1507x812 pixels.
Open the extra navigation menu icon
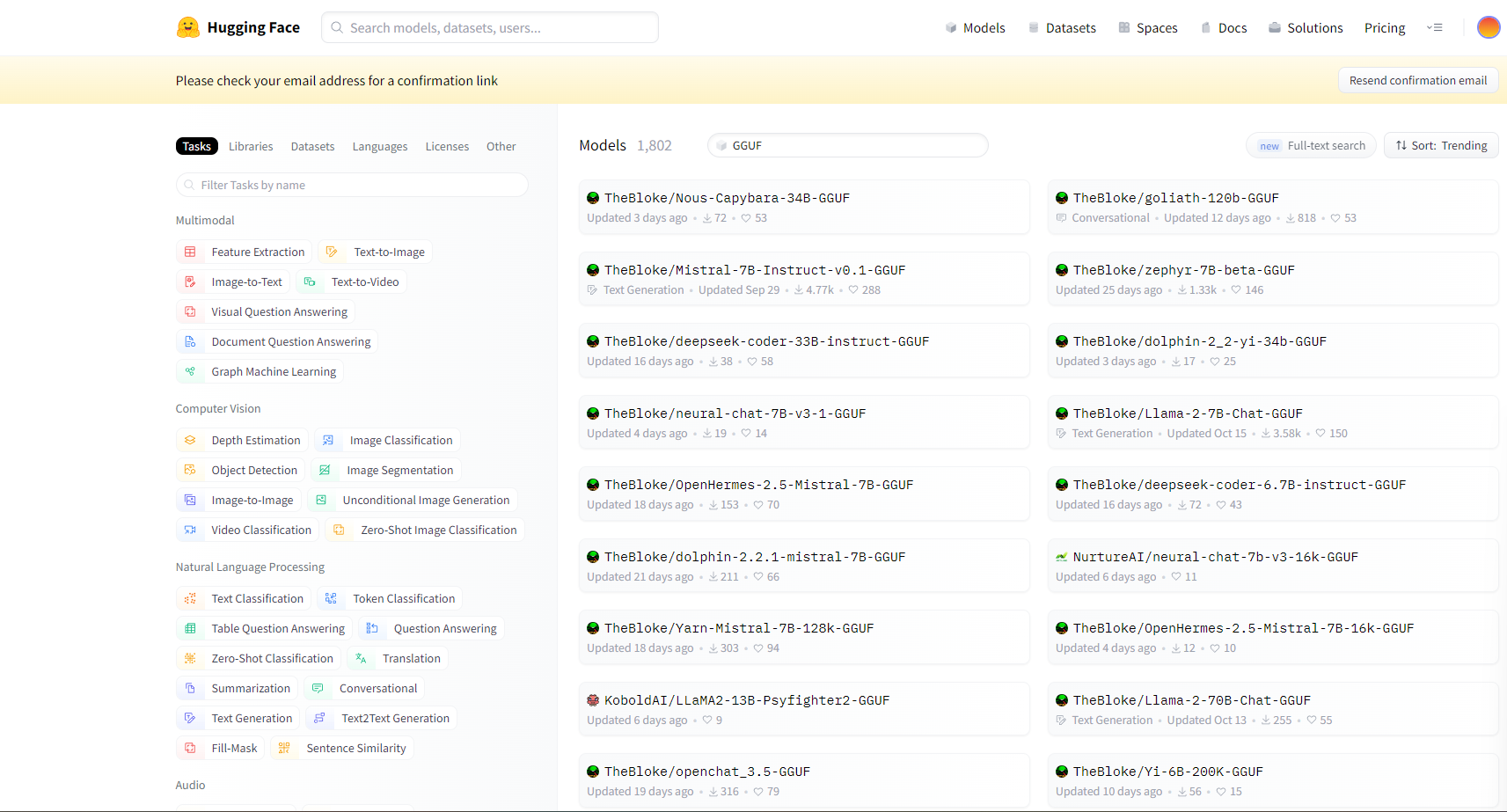[1435, 27]
